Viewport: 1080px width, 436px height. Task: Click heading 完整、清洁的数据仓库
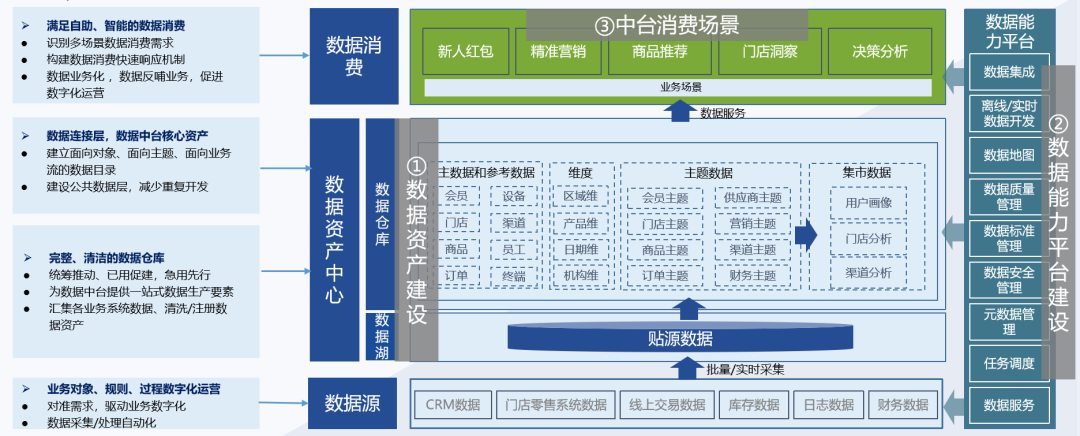point(106,258)
